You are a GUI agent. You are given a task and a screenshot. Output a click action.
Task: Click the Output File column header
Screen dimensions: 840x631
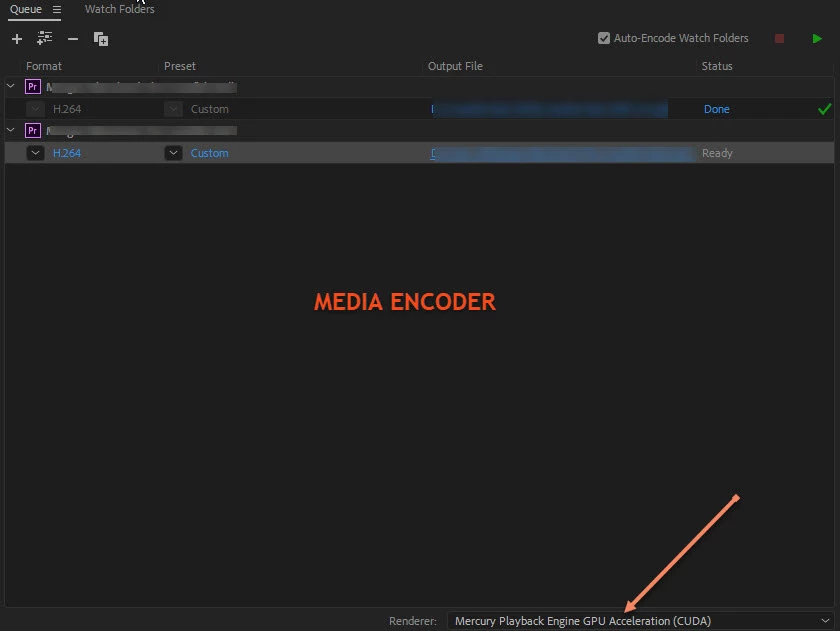(455, 66)
